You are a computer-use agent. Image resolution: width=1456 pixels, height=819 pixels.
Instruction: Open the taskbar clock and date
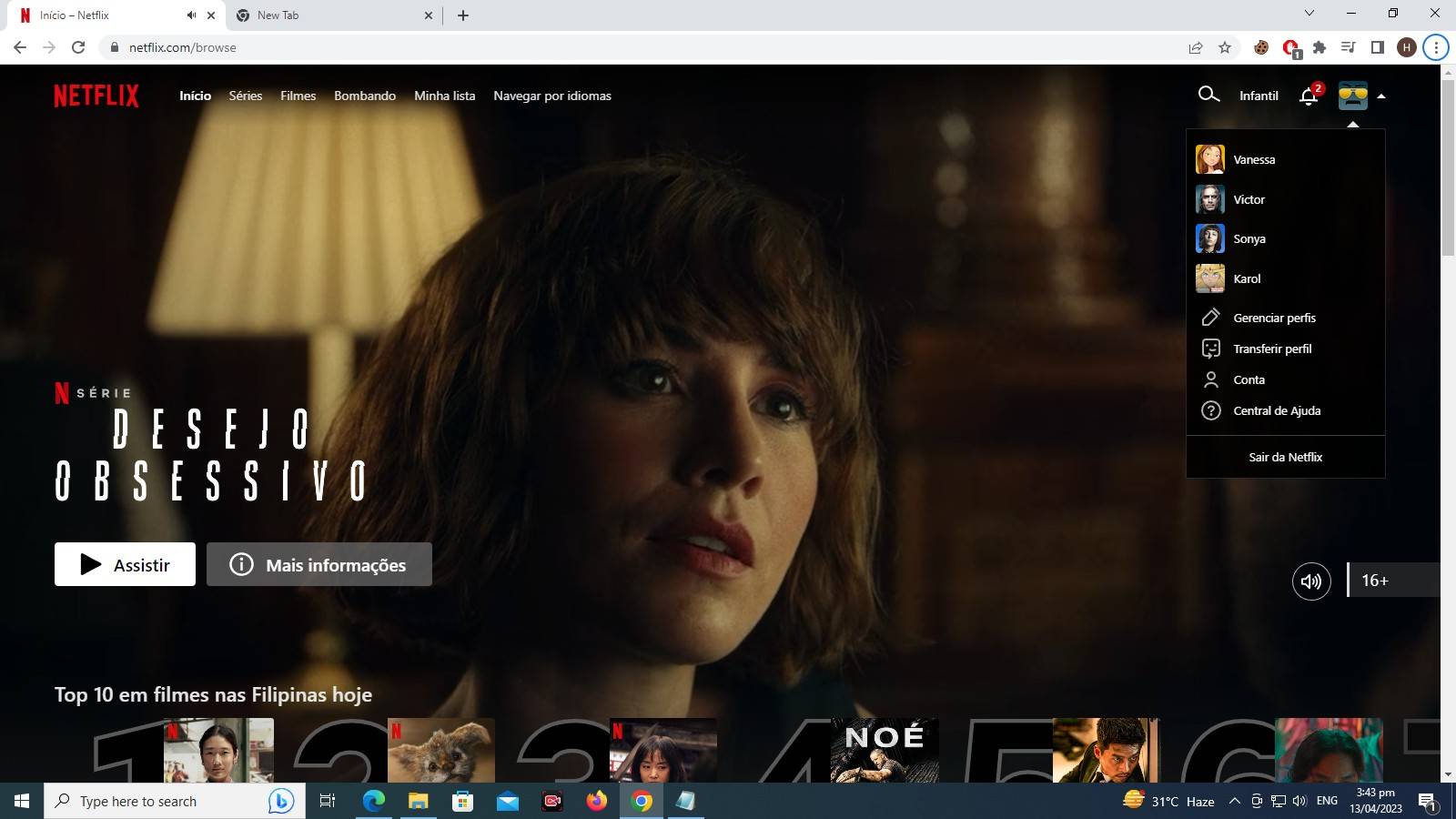pos(1376,801)
